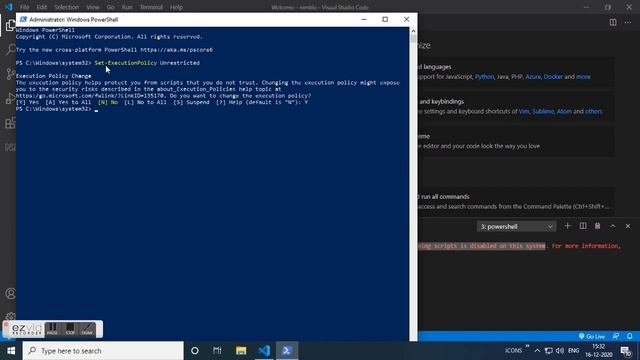The height and width of the screenshot is (360, 640).
Task: Click the 'Set-ExecutionPolicy Unrestricted' command text
Action: pos(147,63)
